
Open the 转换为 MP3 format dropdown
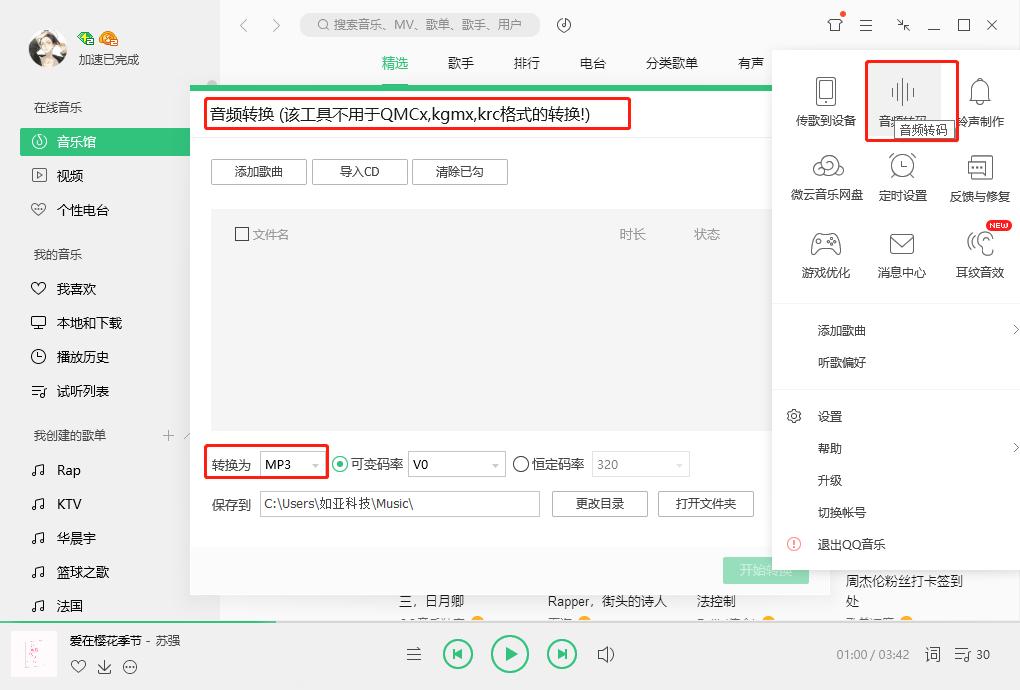tap(290, 463)
